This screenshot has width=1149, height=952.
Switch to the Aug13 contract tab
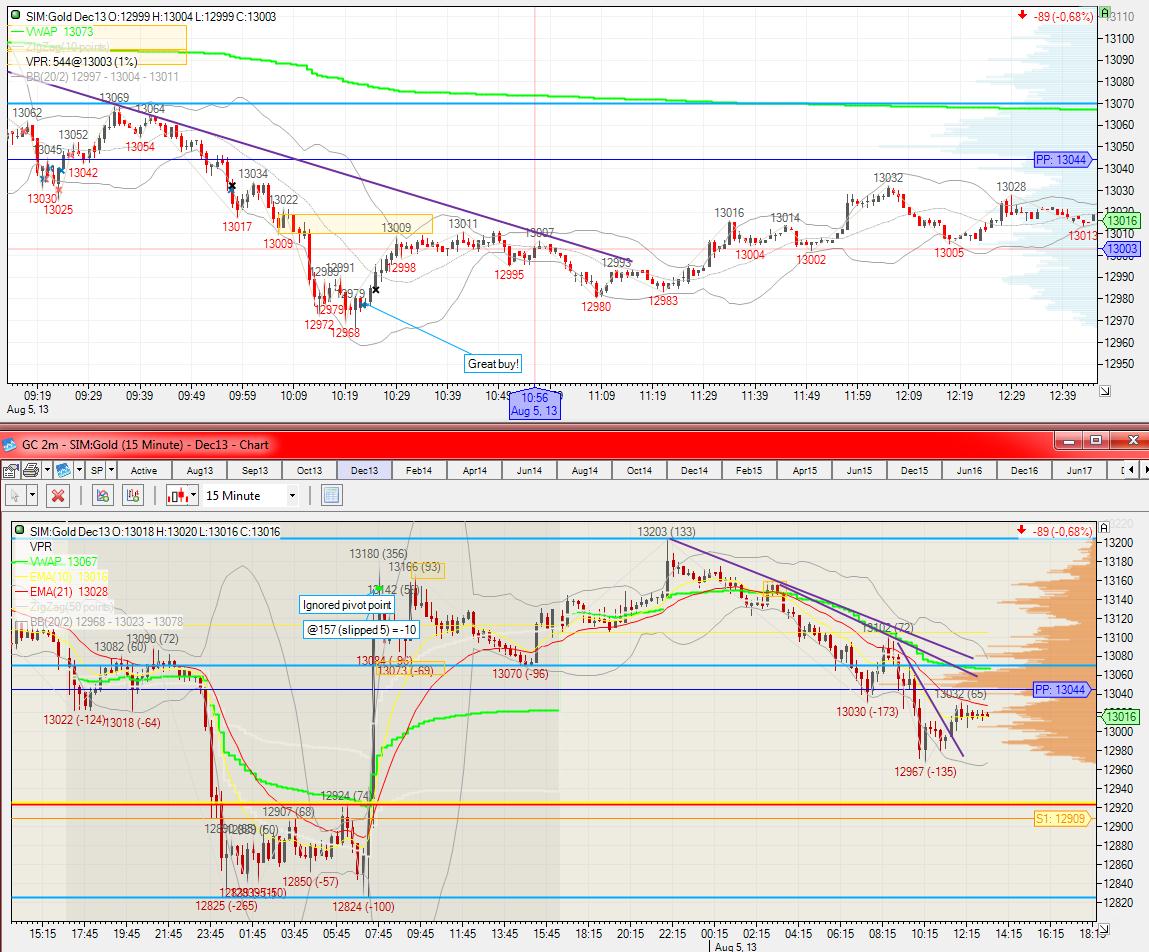point(199,471)
